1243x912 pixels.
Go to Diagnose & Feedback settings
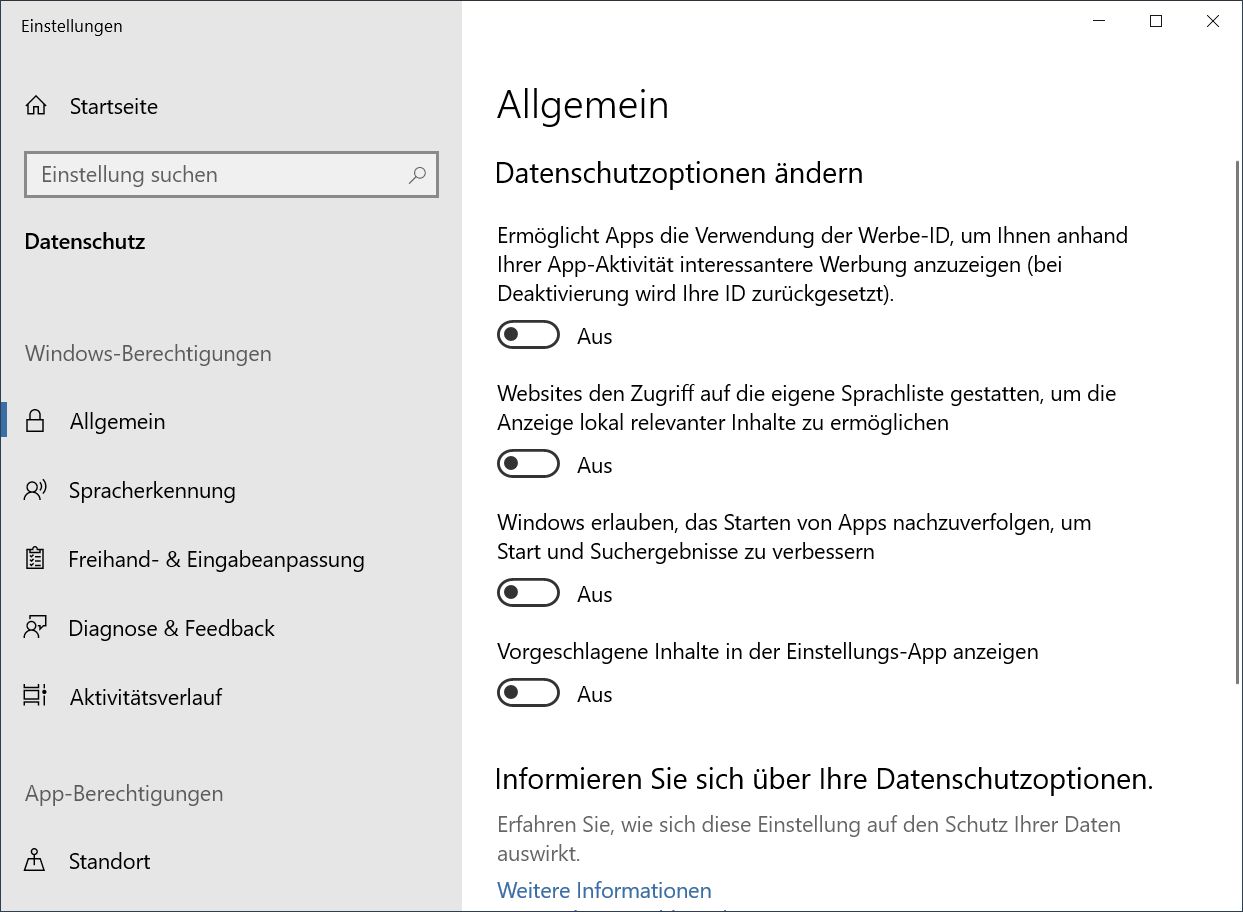(171, 628)
